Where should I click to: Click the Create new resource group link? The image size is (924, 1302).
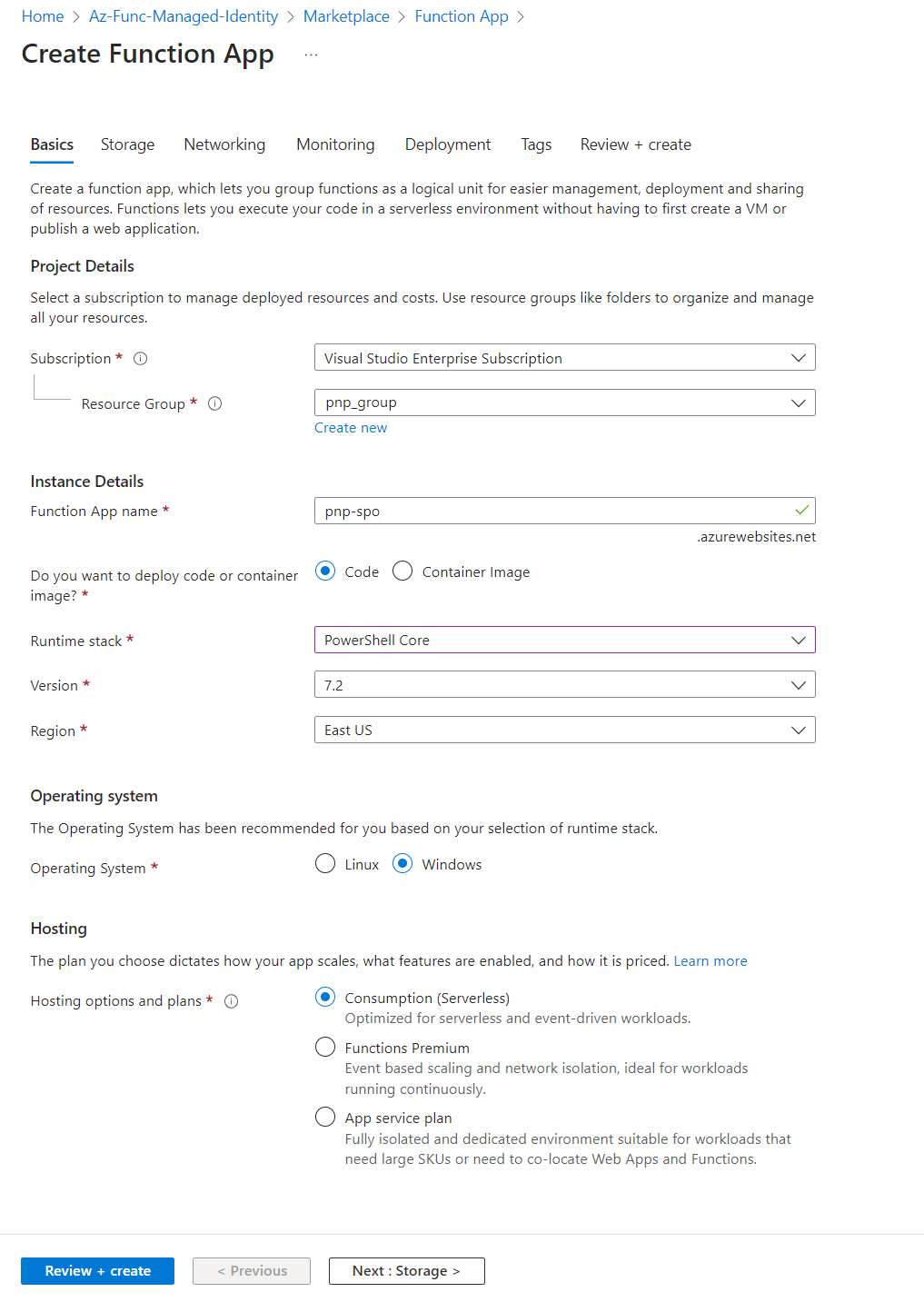[x=351, y=428]
